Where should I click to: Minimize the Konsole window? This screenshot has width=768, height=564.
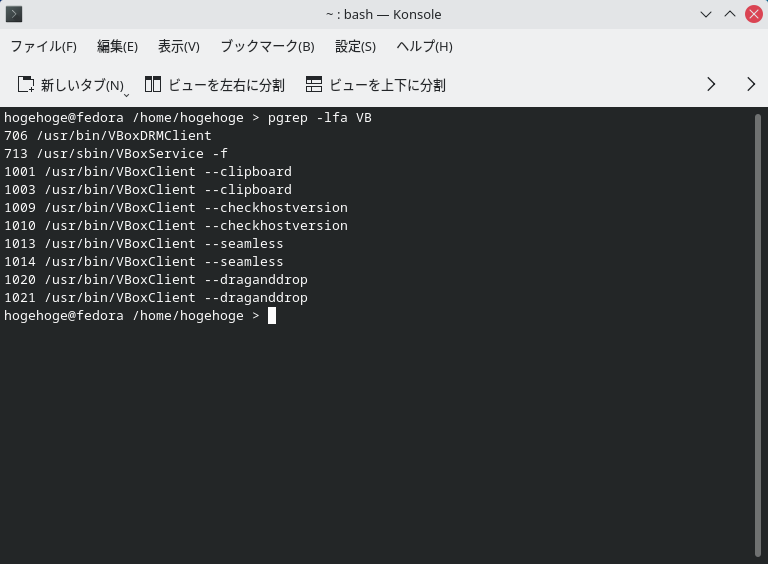(x=706, y=14)
